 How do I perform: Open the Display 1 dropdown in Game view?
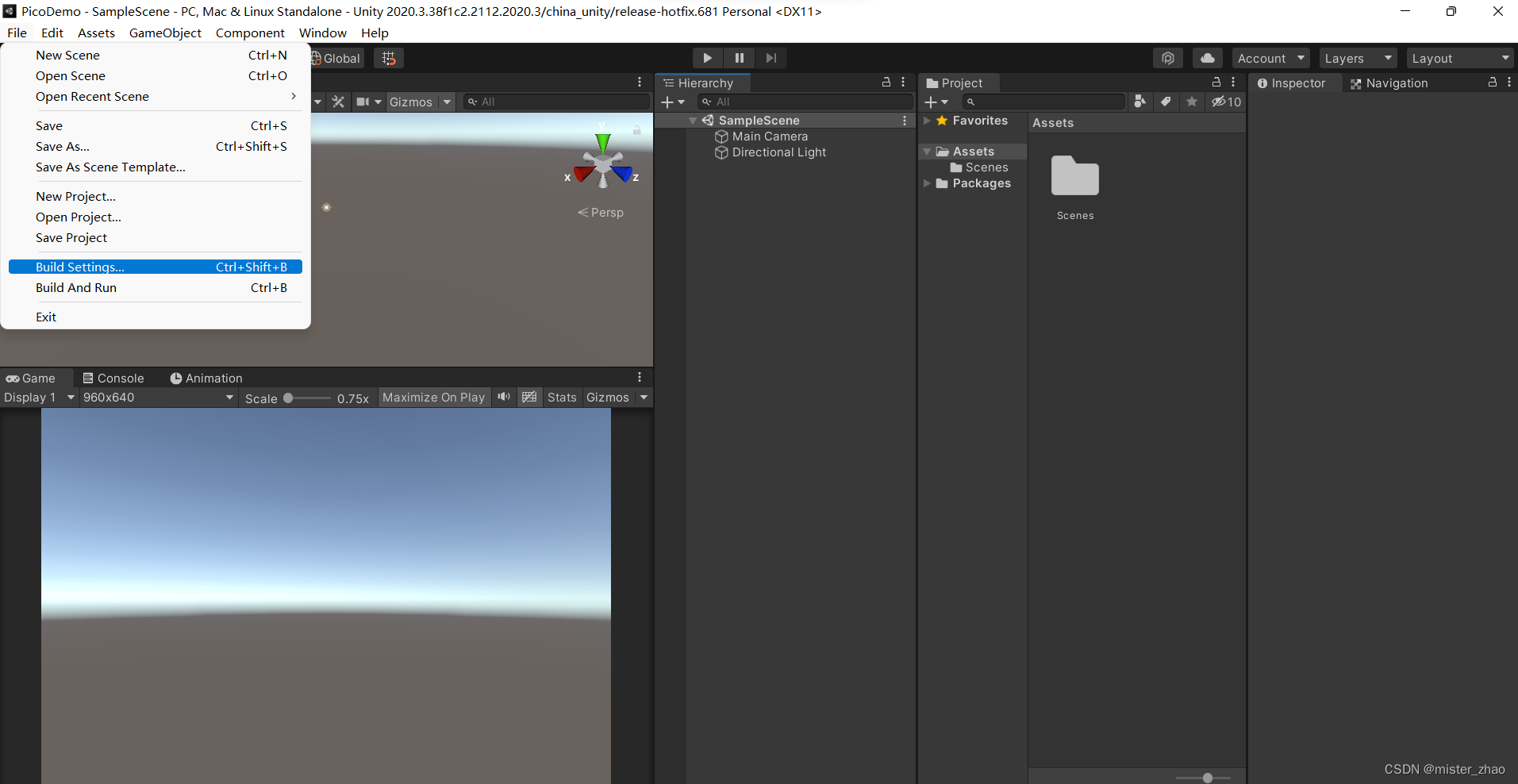click(x=36, y=397)
